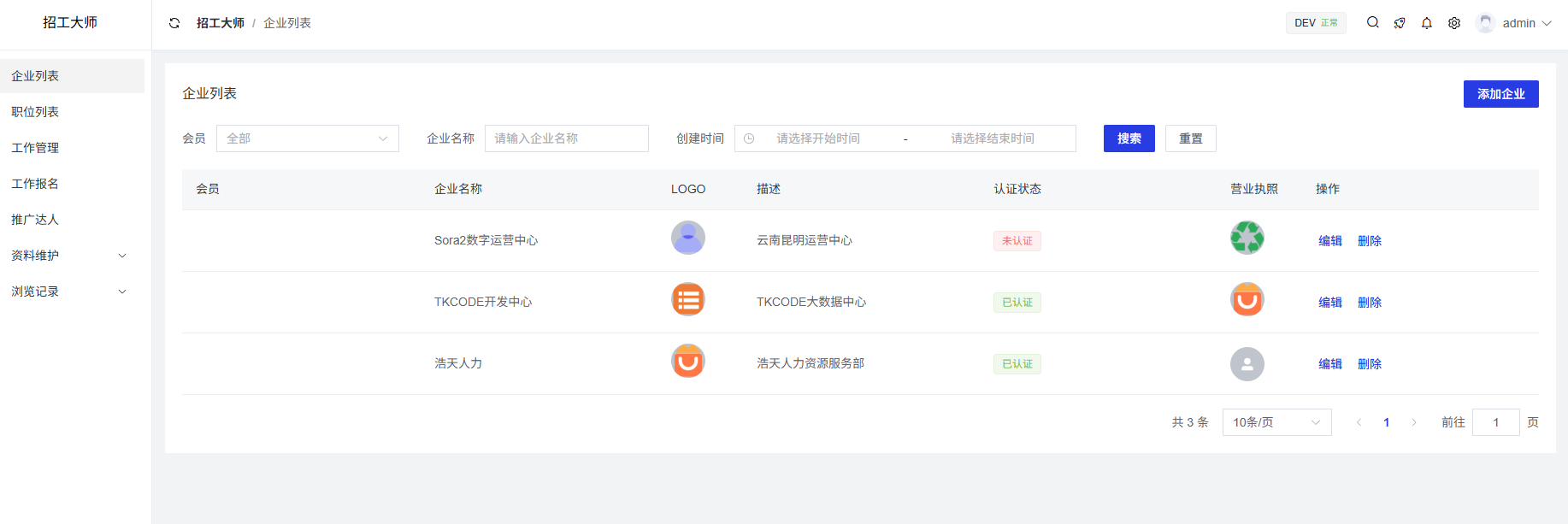
Task: Click 编辑 for TKCODE开发中心
Action: pyautogui.click(x=1329, y=303)
